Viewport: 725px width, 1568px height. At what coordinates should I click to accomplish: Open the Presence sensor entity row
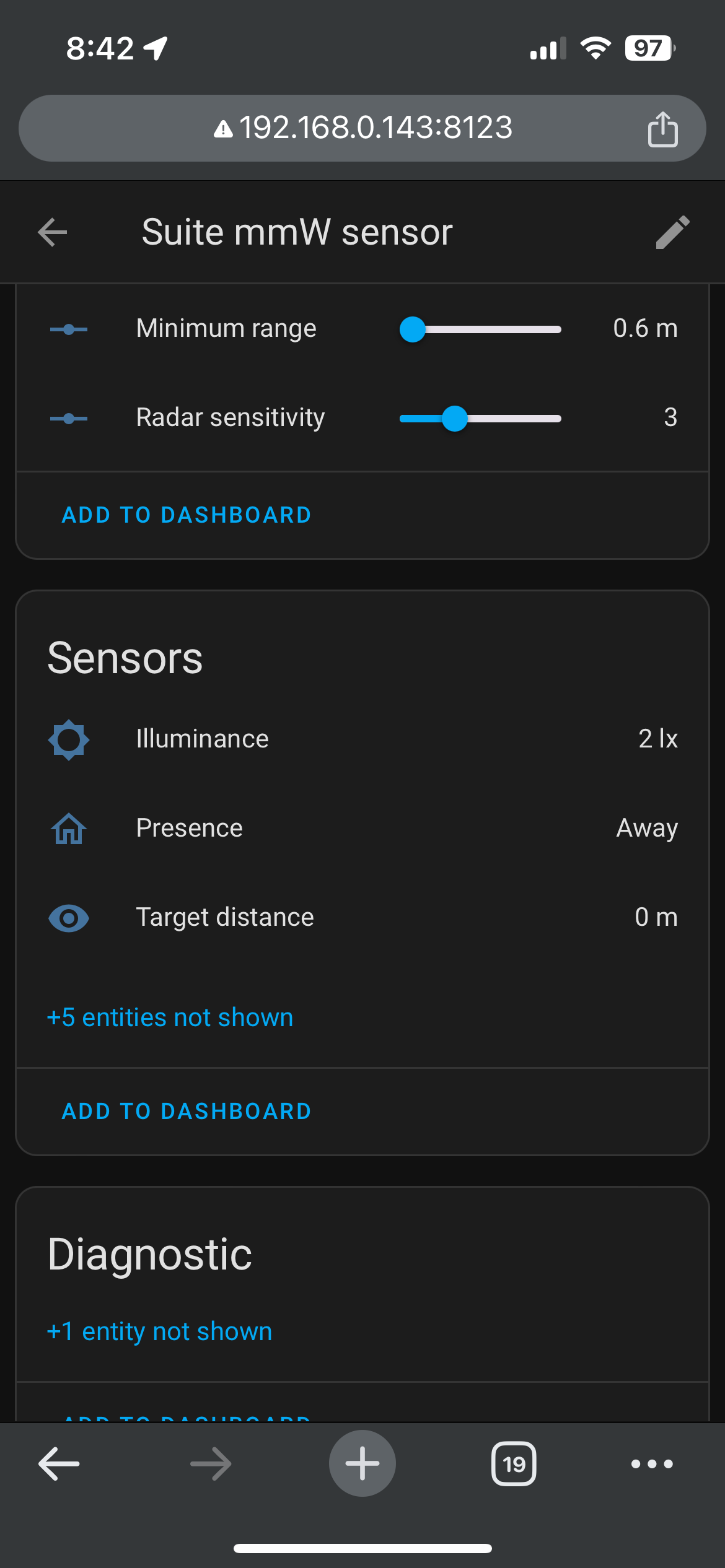pyautogui.click(x=362, y=829)
